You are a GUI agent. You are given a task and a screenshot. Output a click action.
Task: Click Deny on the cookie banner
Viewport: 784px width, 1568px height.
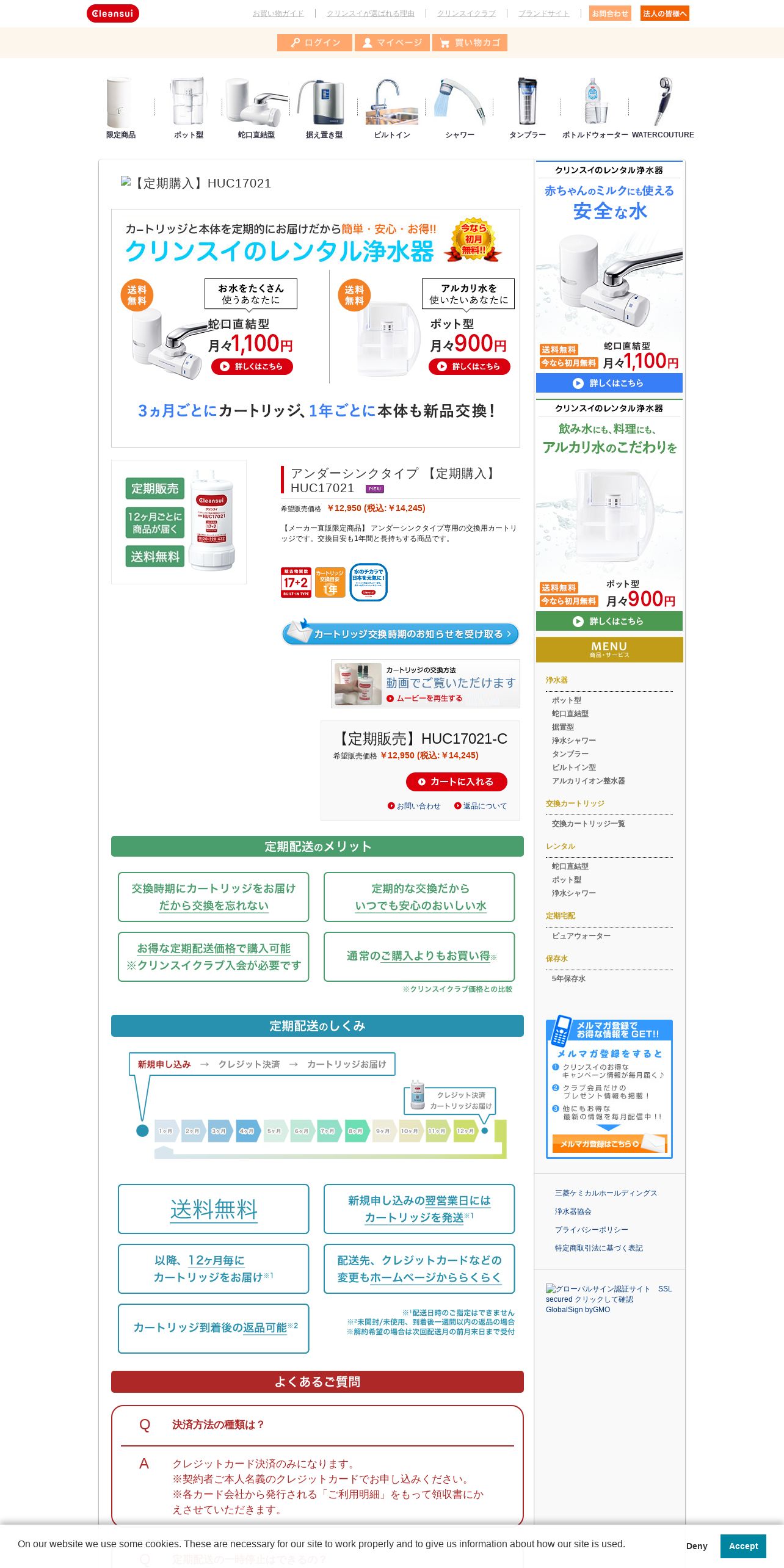point(697,1546)
